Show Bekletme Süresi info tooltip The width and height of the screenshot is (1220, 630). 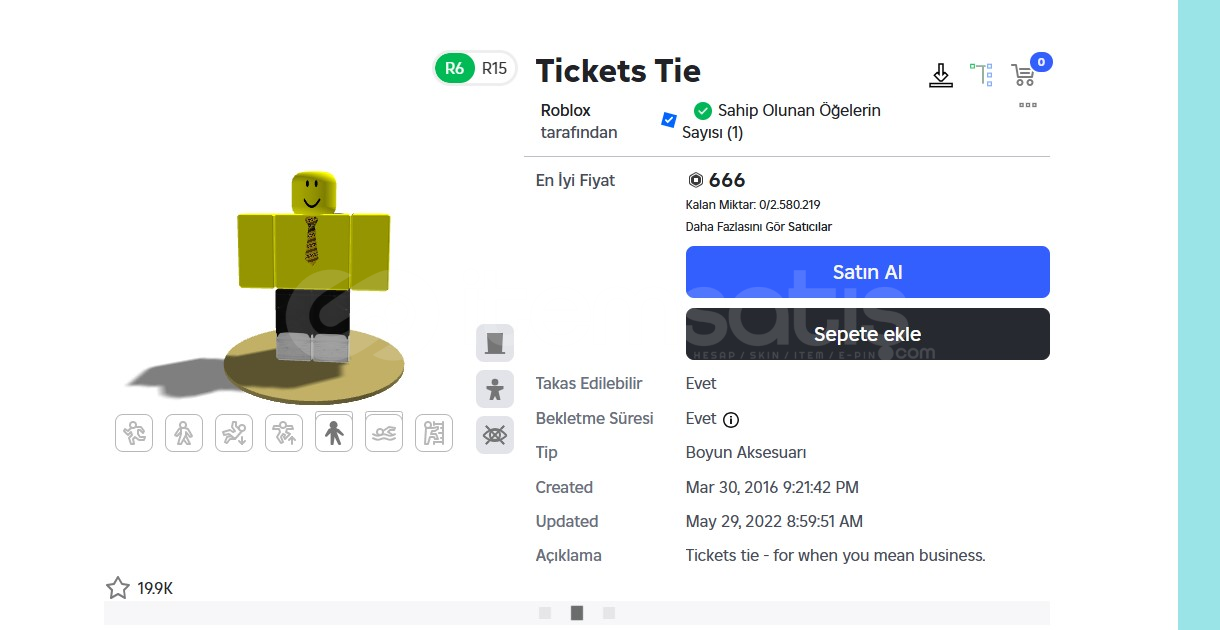tap(731, 419)
